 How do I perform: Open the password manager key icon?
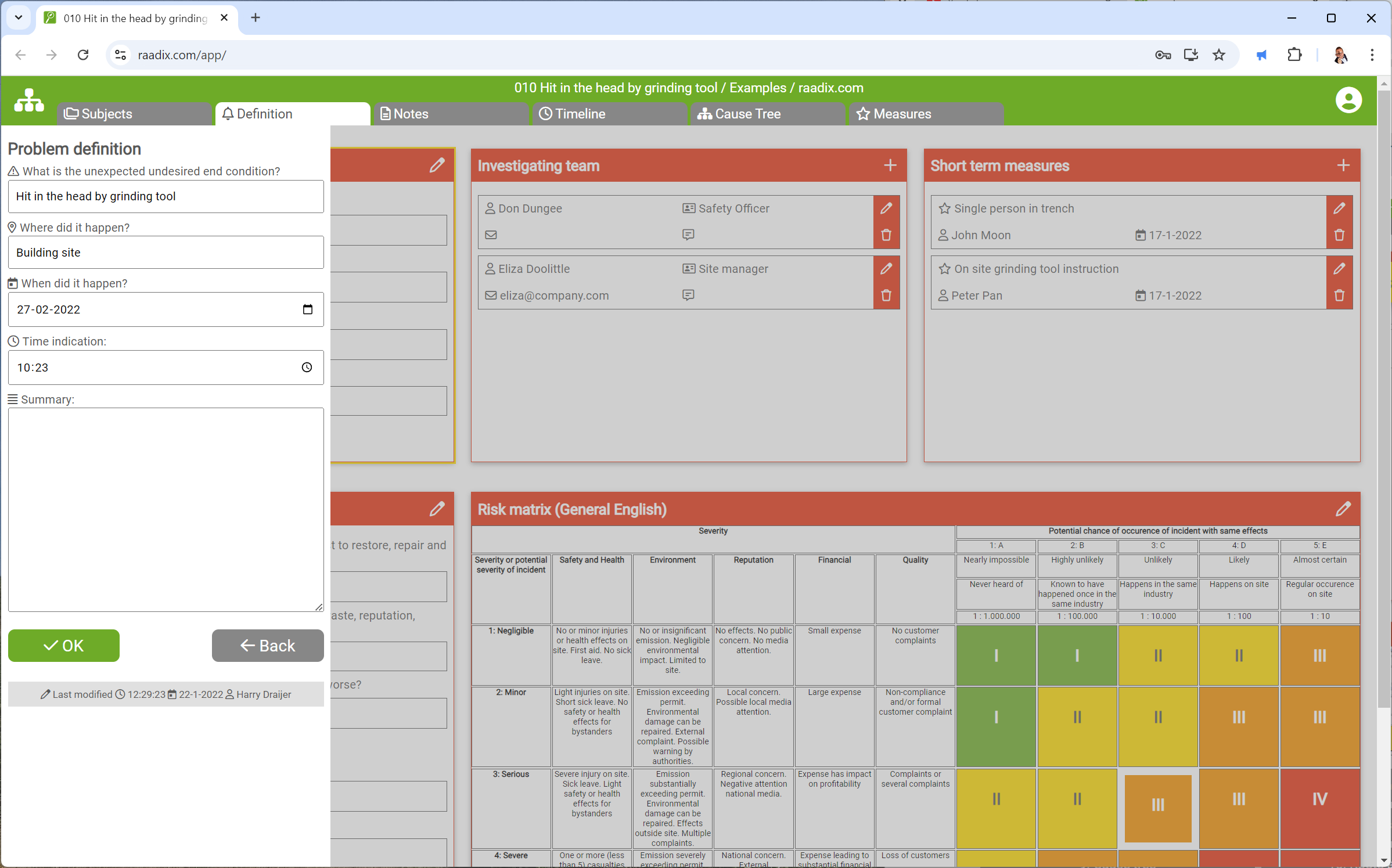click(1163, 55)
